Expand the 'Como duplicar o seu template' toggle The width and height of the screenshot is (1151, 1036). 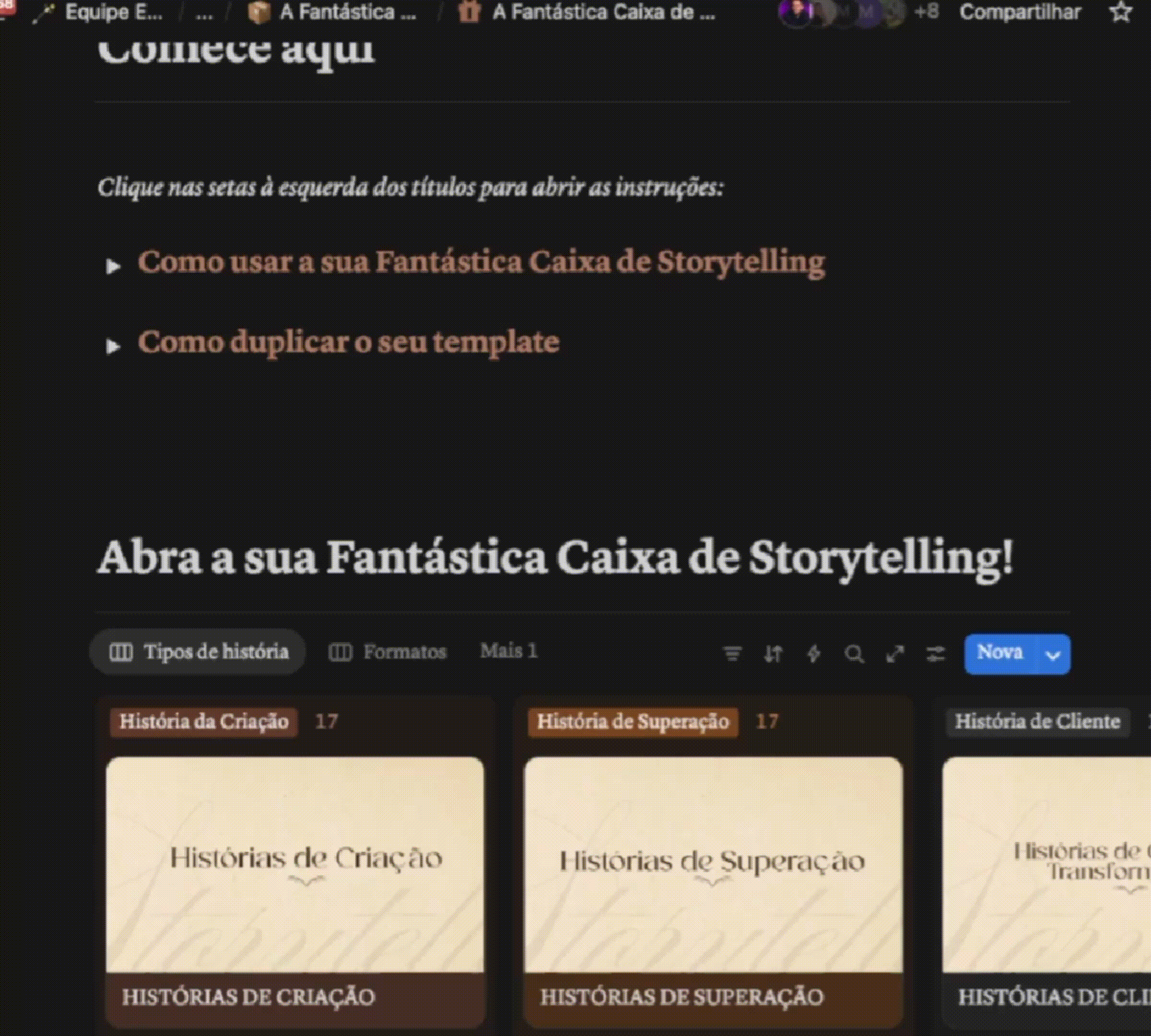(113, 345)
